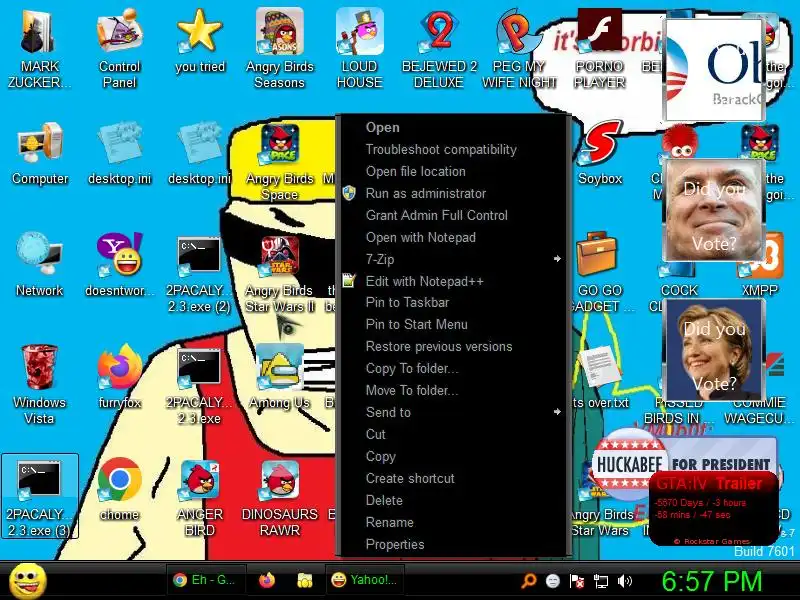The image size is (800, 600).
Task: Select the Computer desktop icon
Action: click(x=40, y=154)
